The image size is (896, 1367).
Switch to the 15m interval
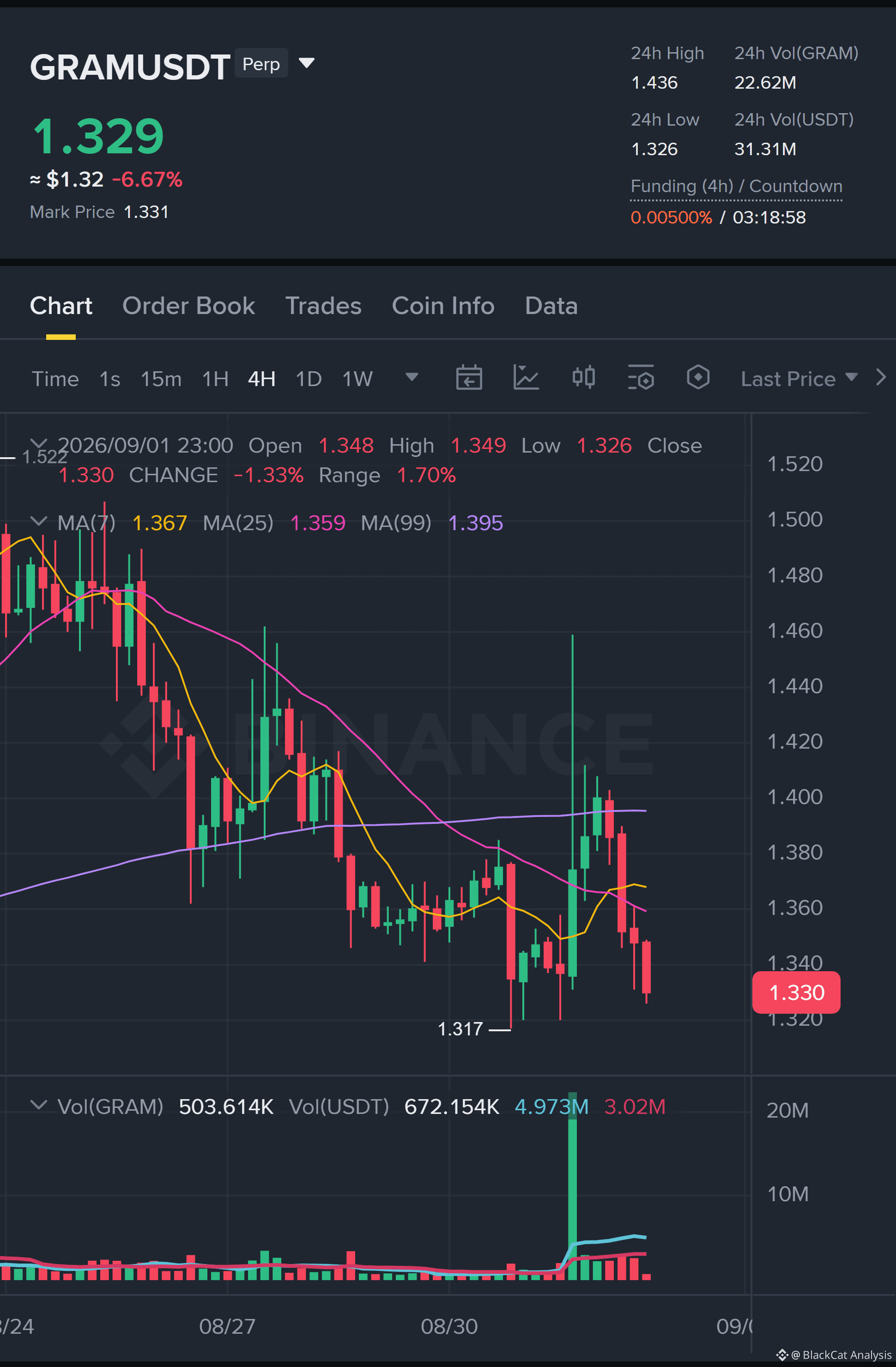[x=161, y=379]
